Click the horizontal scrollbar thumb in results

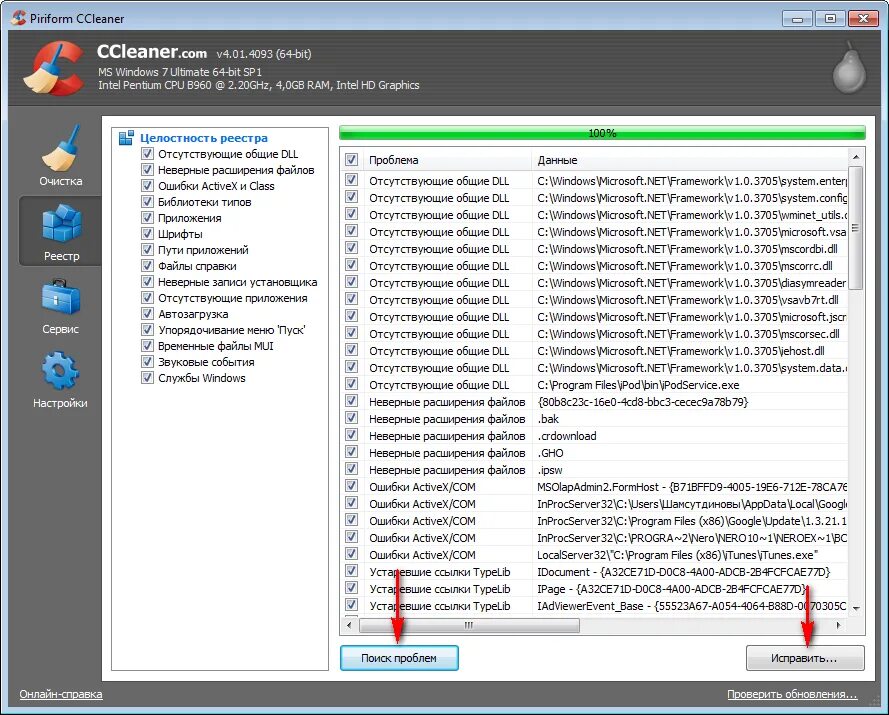tap(469, 625)
